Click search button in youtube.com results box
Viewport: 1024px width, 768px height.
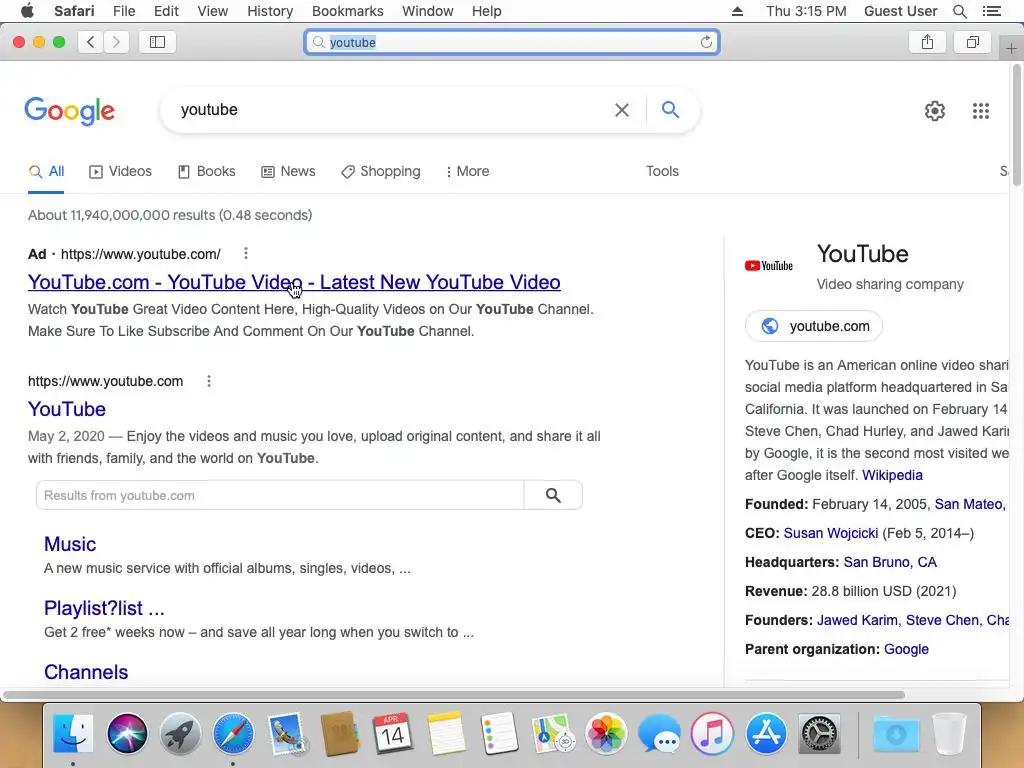point(553,496)
